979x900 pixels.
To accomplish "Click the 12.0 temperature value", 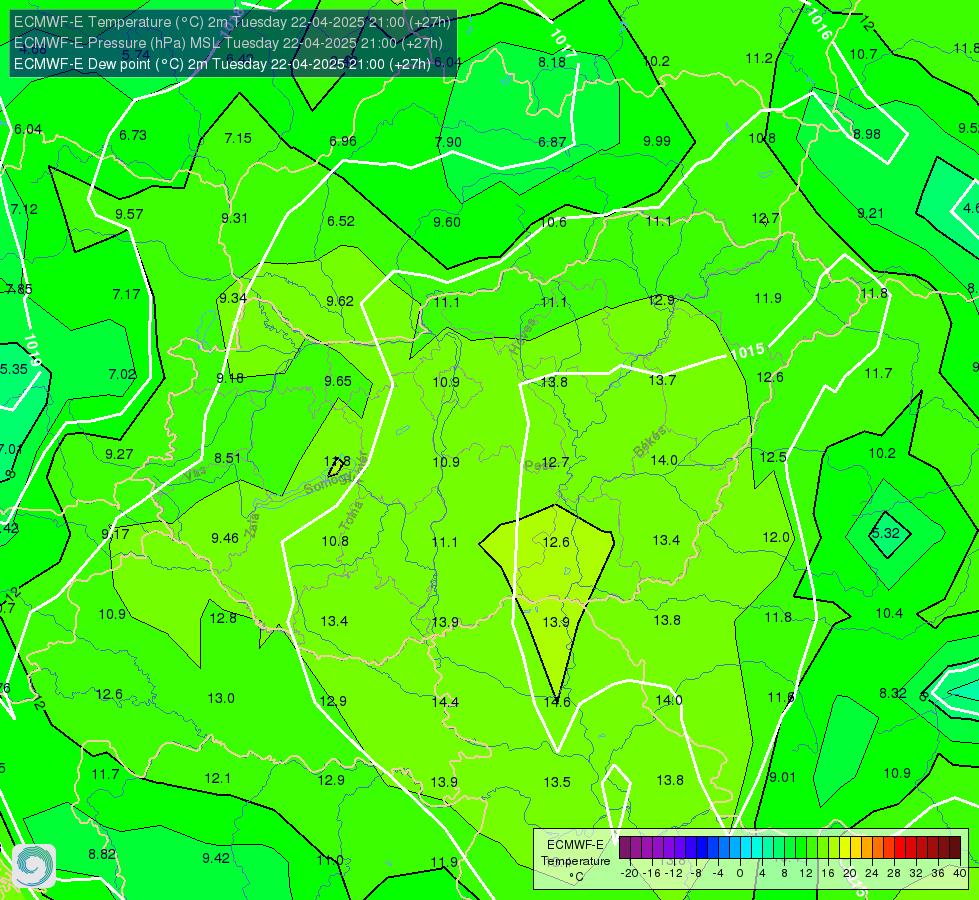I will [x=776, y=537].
